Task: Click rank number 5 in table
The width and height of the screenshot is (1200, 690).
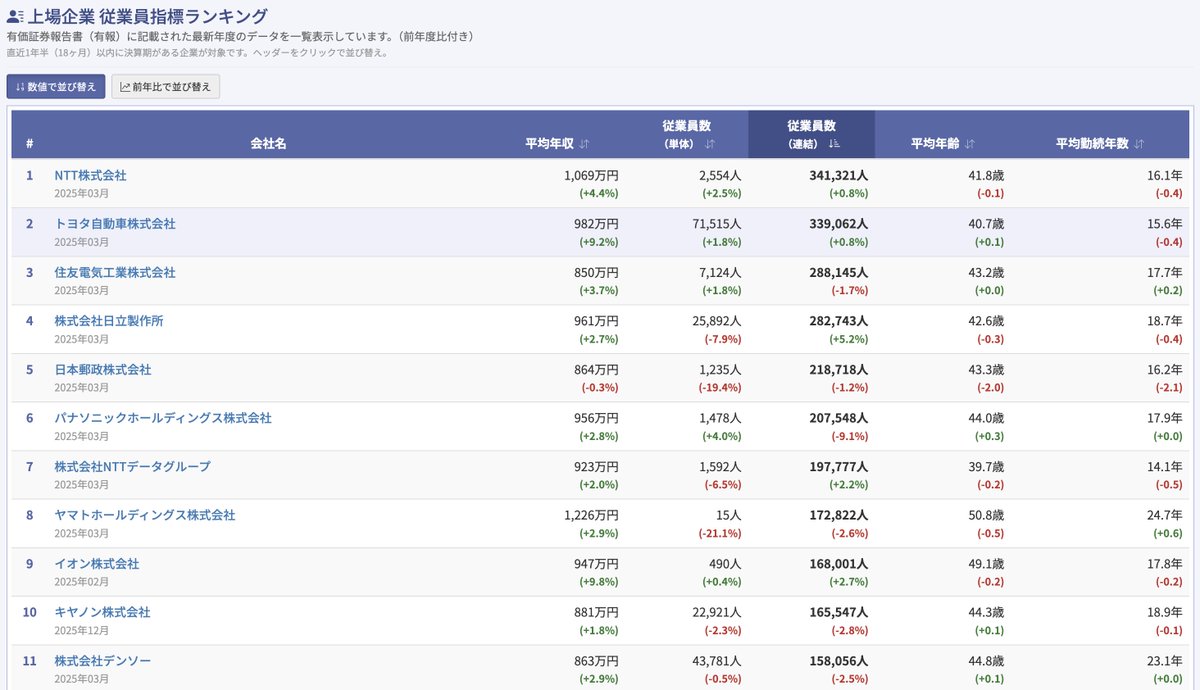Action: 30,369
